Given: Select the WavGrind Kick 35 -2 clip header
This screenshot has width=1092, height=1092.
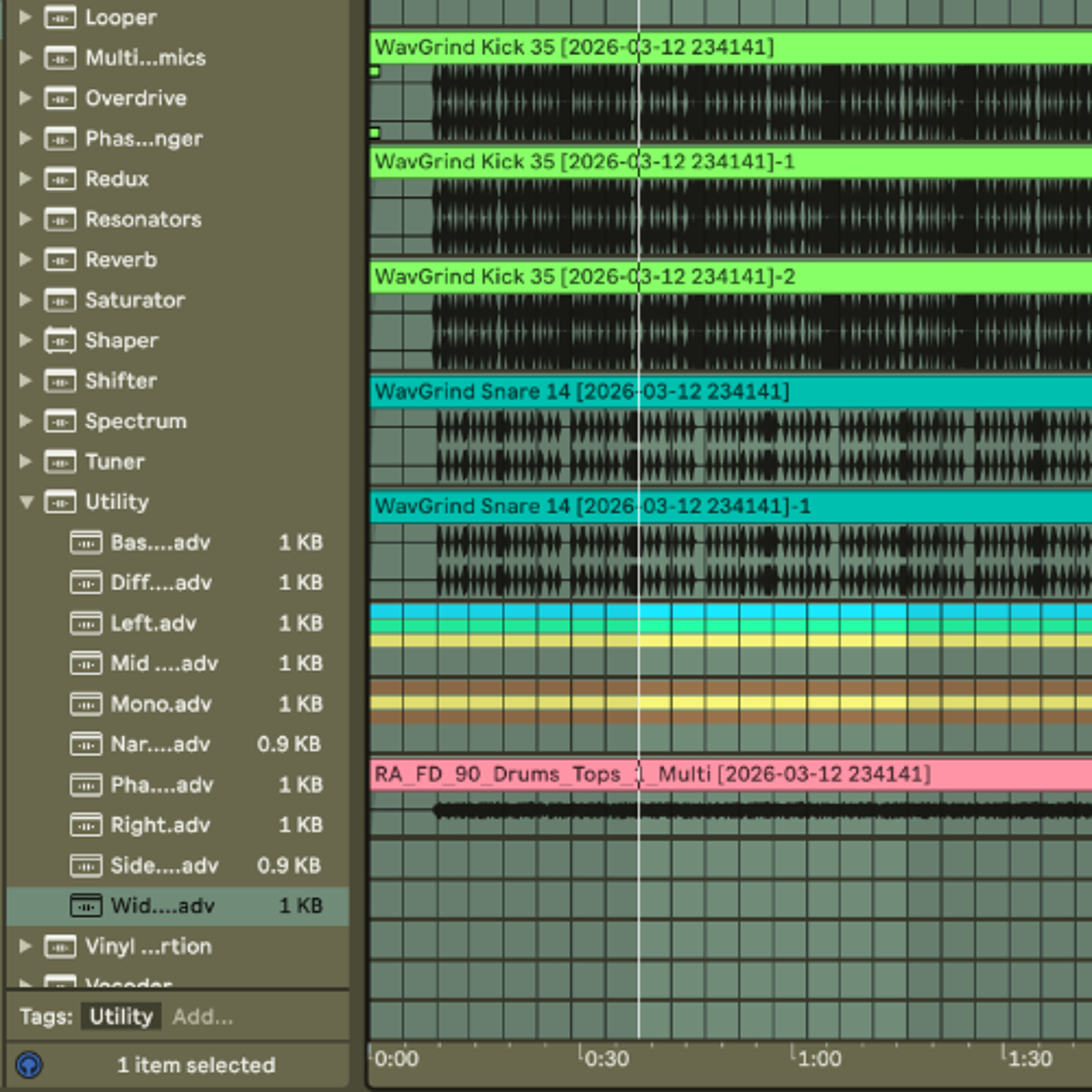Looking at the screenshot, I should point(730,277).
